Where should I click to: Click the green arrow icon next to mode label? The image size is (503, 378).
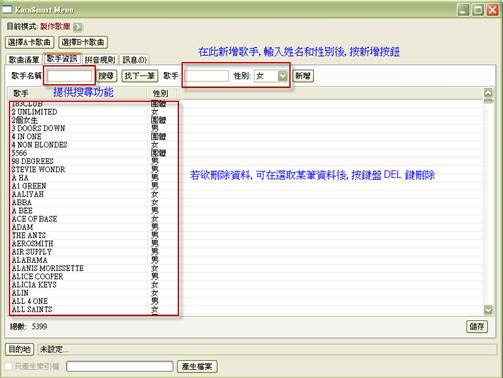click(x=77, y=27)
